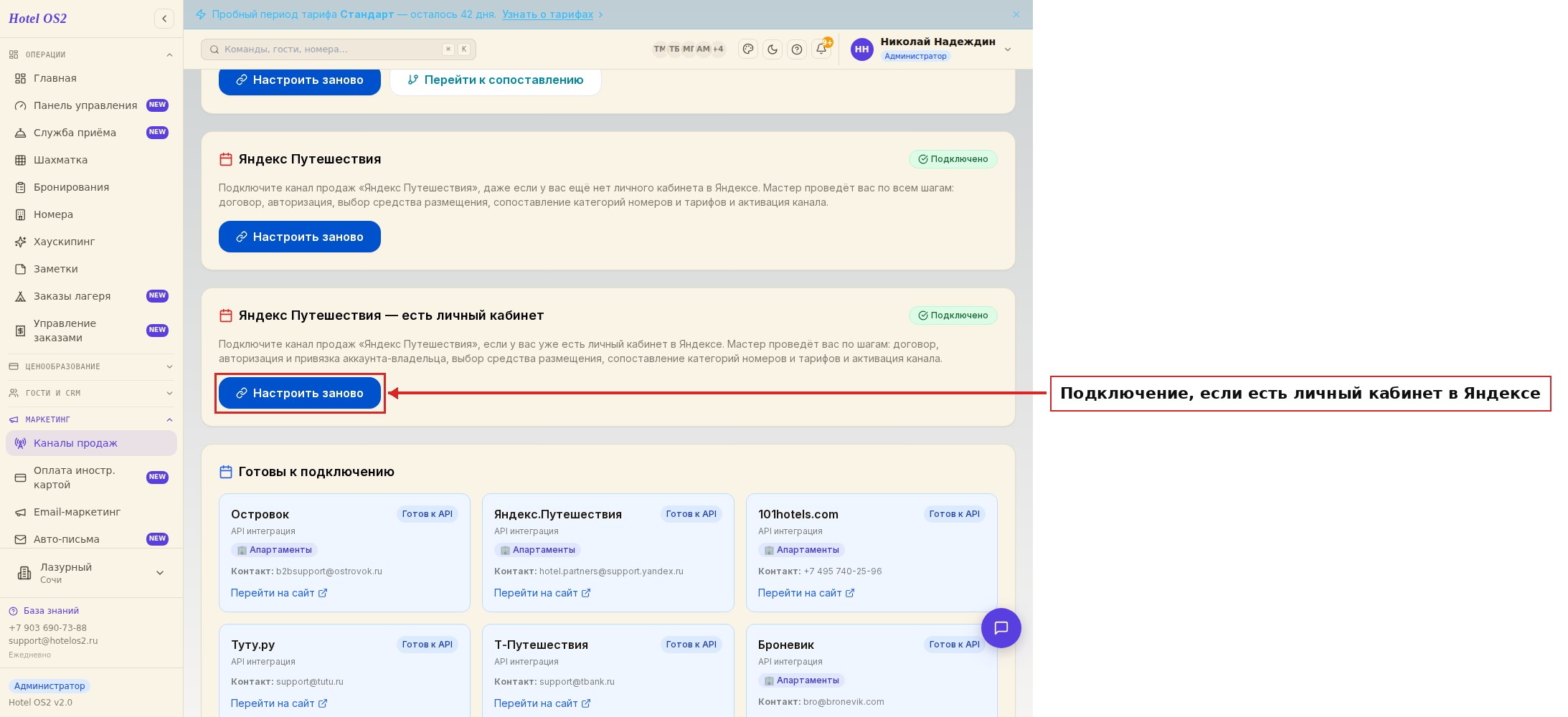Open the Лазурный hotel selector dropdown
The width and height of the screenshot is (1568, 717).
click(x=91, y=573)
